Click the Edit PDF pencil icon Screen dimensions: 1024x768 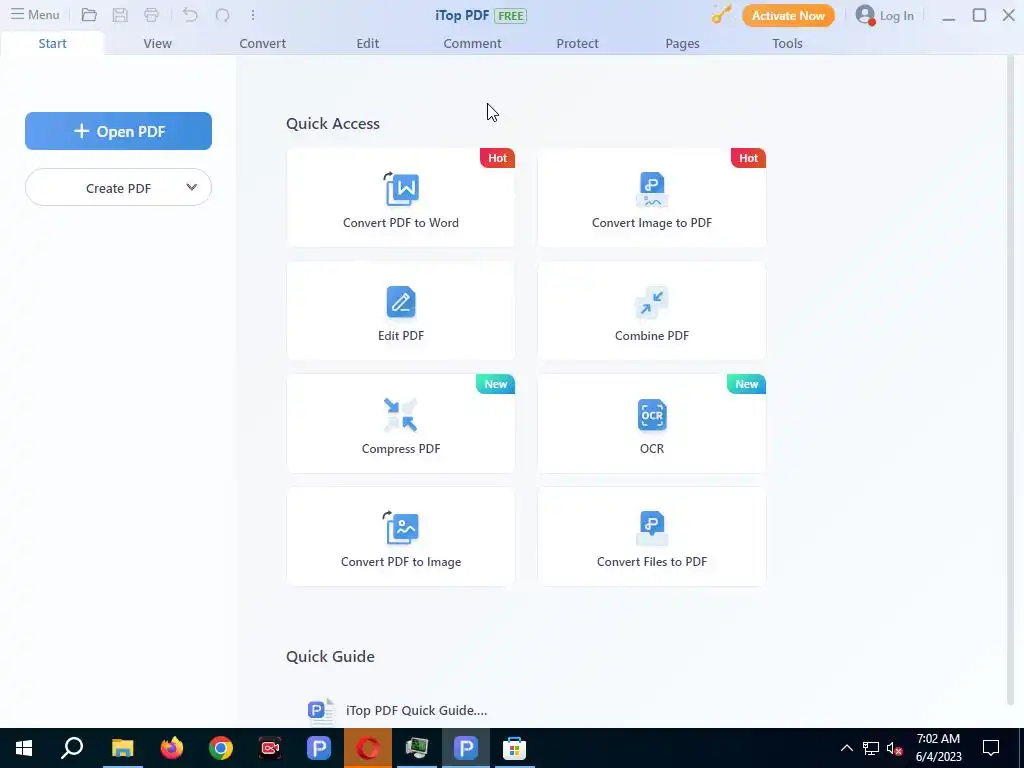click(x=401, y=302)
